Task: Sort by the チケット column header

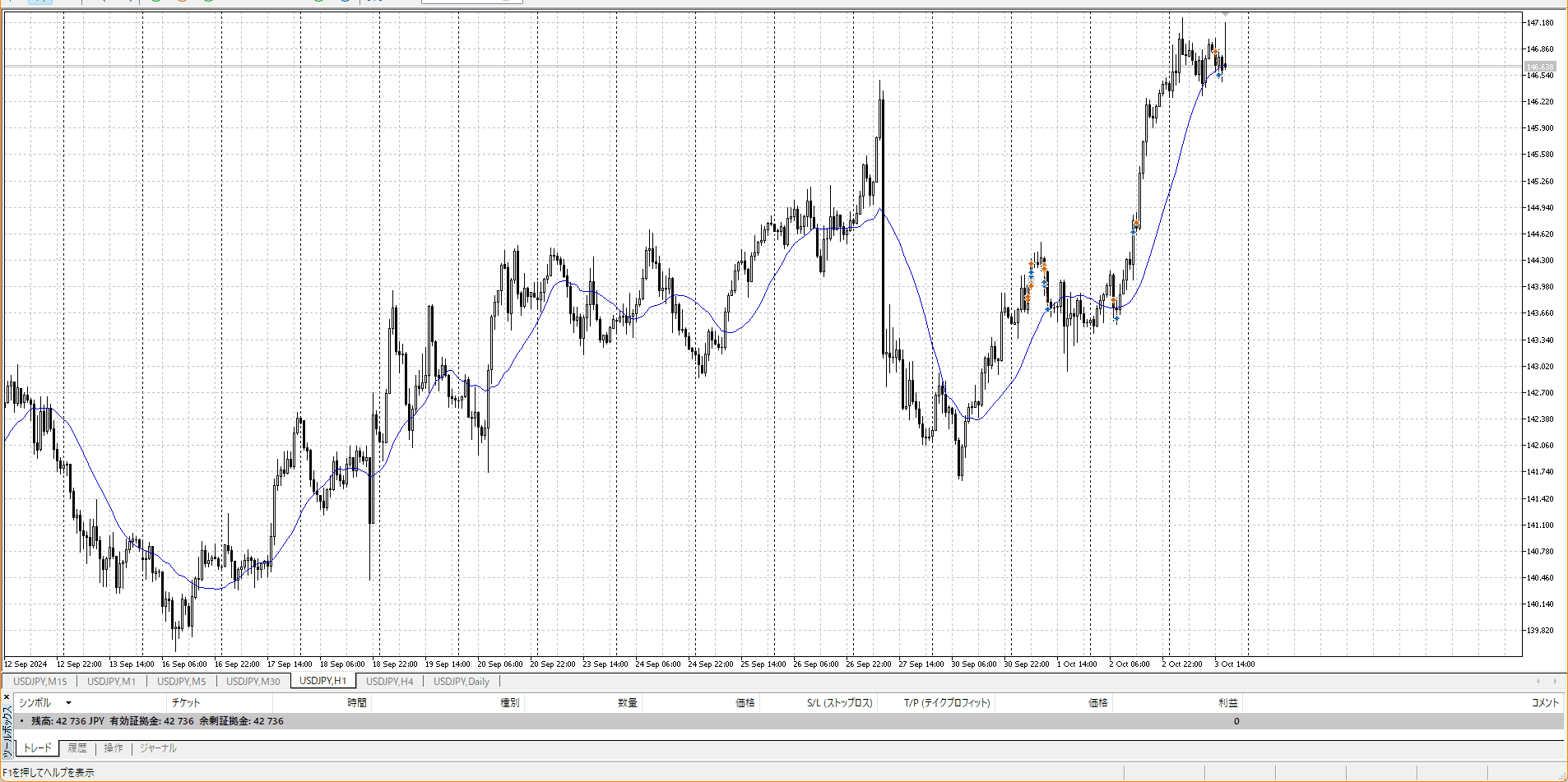Action: [x=186, y=703]
